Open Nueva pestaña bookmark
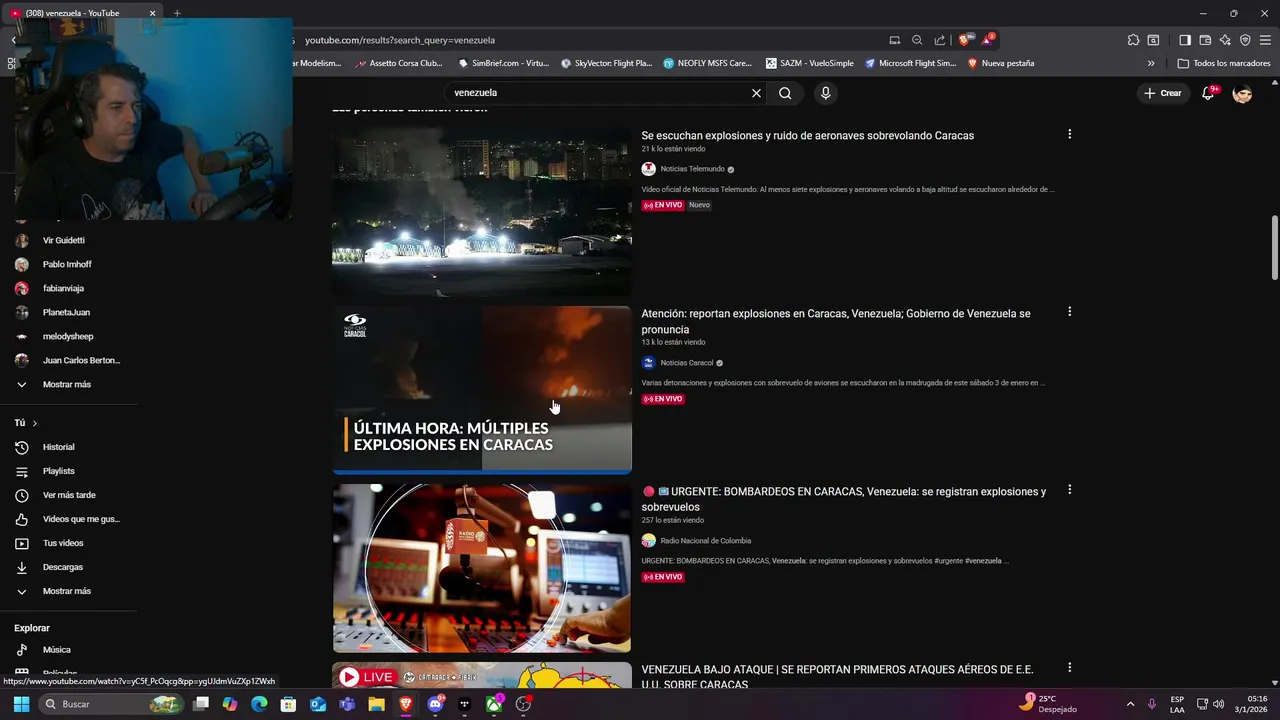Image resolution: width=1280 pixels, height=720 pixels. (1000, 63)
